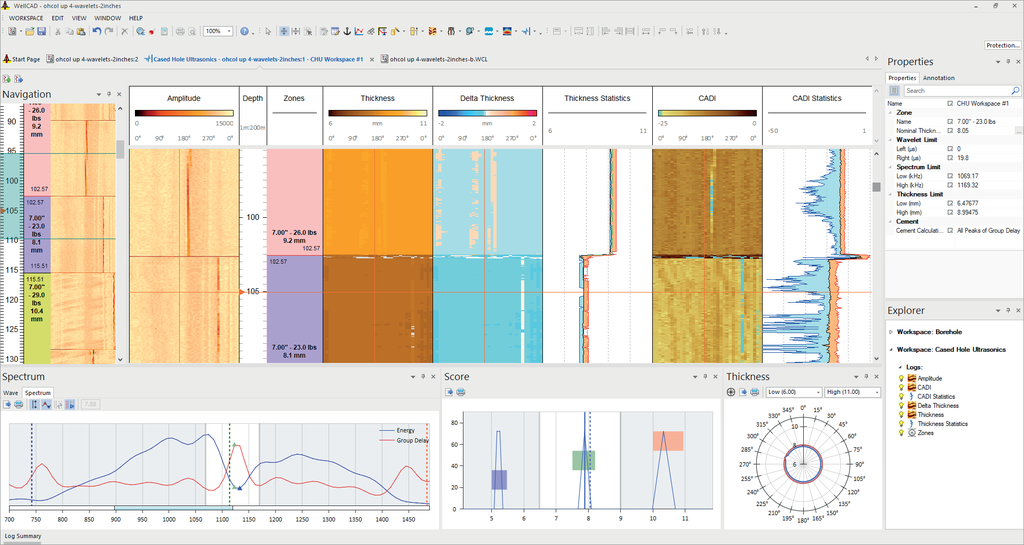Click the anchor icon in the toolbar

pos(346,31)
